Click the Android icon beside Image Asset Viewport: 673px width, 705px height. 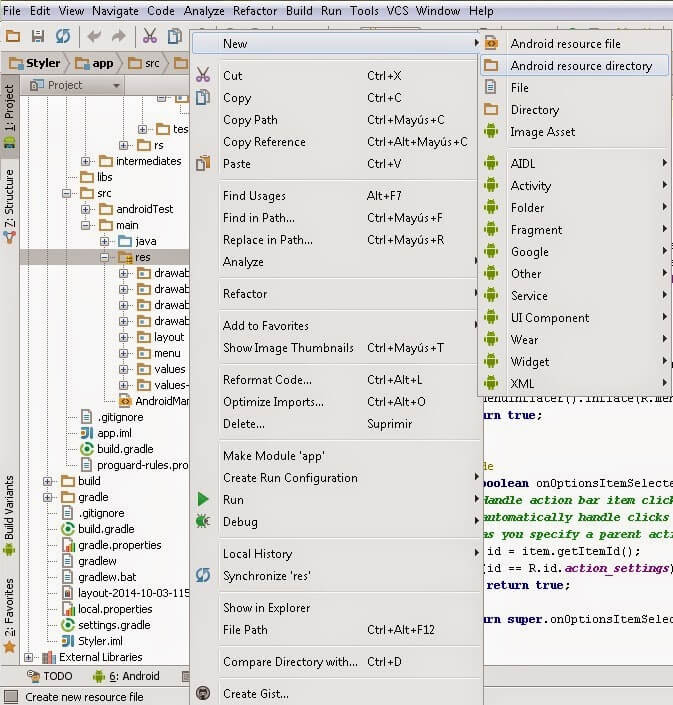pos(491,131)
